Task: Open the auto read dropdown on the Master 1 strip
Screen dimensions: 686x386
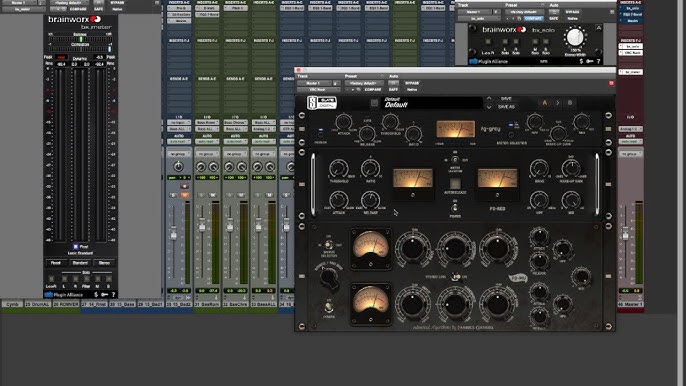Action: pos(630,142)
